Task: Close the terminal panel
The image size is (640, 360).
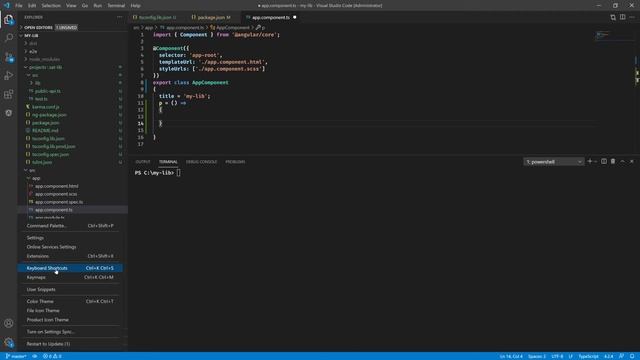Action: coord(632,162)
